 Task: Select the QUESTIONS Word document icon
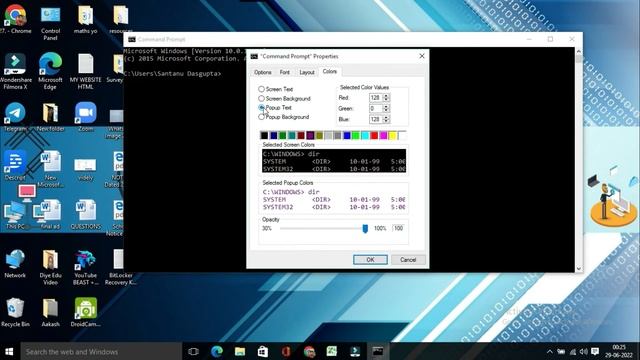click(x=85, y=215)
